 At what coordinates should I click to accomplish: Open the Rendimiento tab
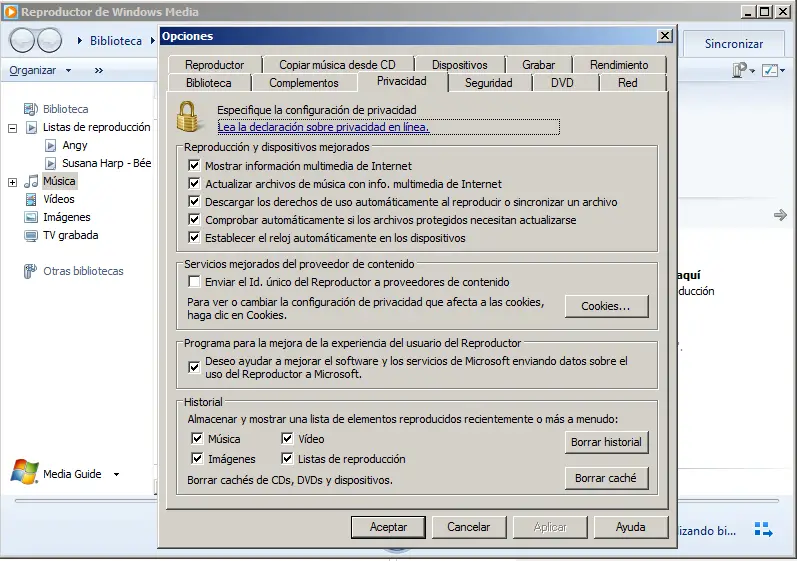[619, 65]
